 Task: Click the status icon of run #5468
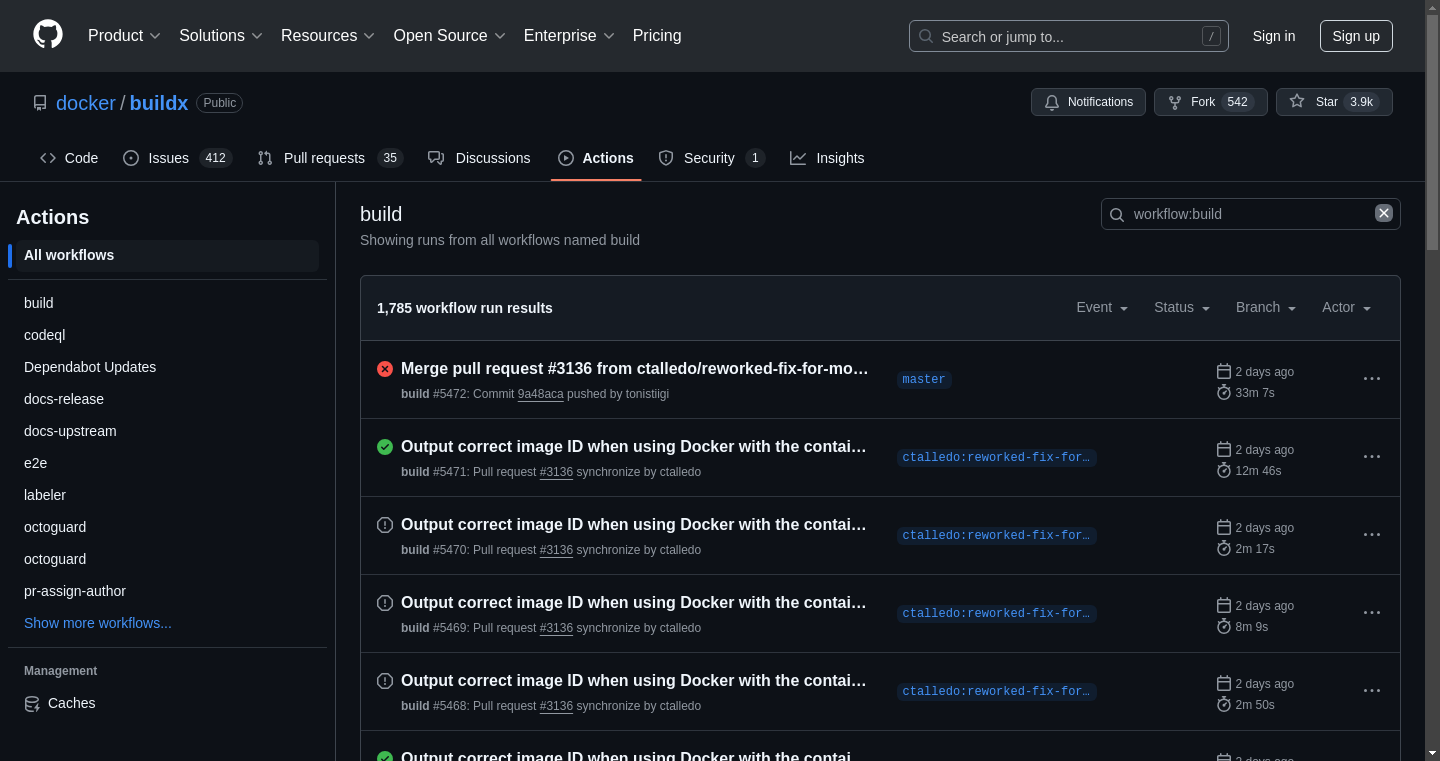tap(385, 681)
